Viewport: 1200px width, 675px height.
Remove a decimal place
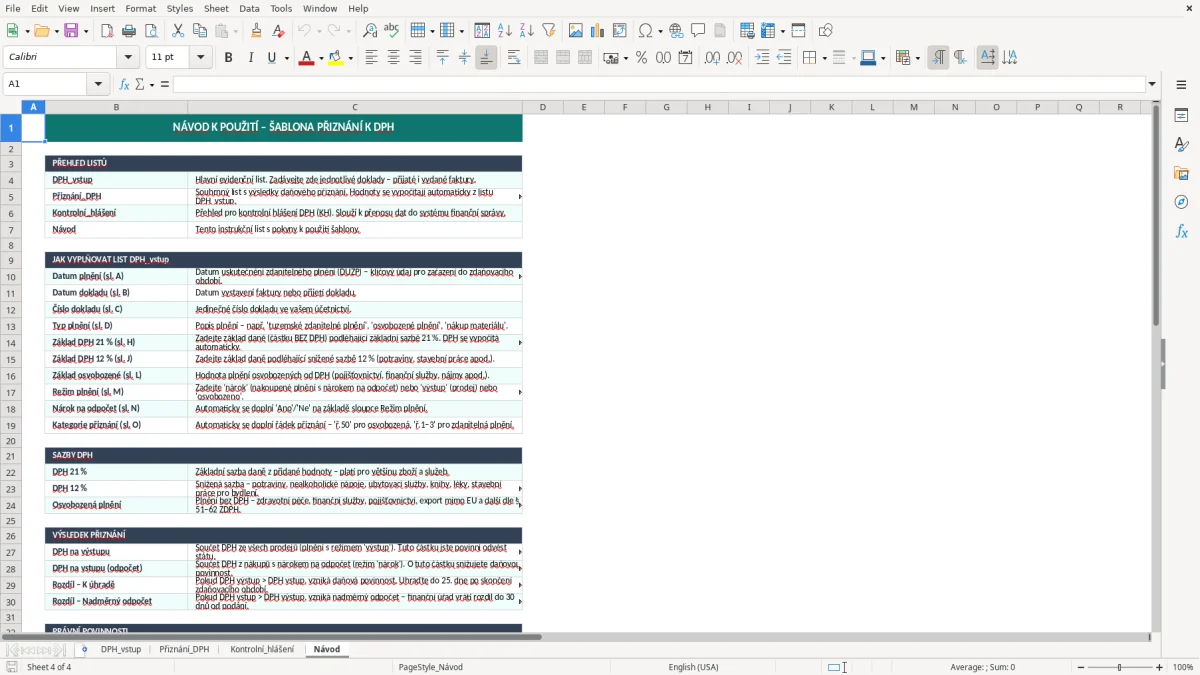pyautogui.click(x=734, y=58)
